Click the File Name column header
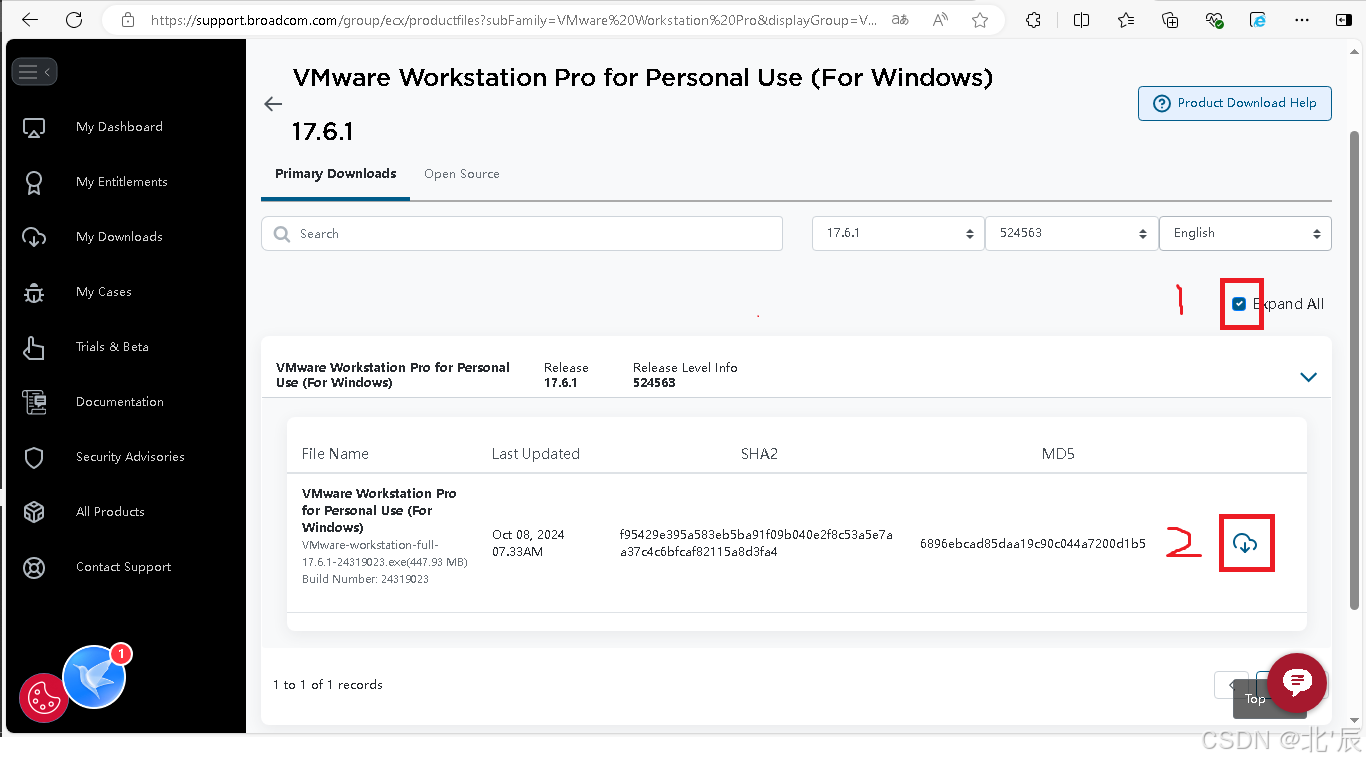This screenshot has height=763, width=1366. tap(335, 454)
